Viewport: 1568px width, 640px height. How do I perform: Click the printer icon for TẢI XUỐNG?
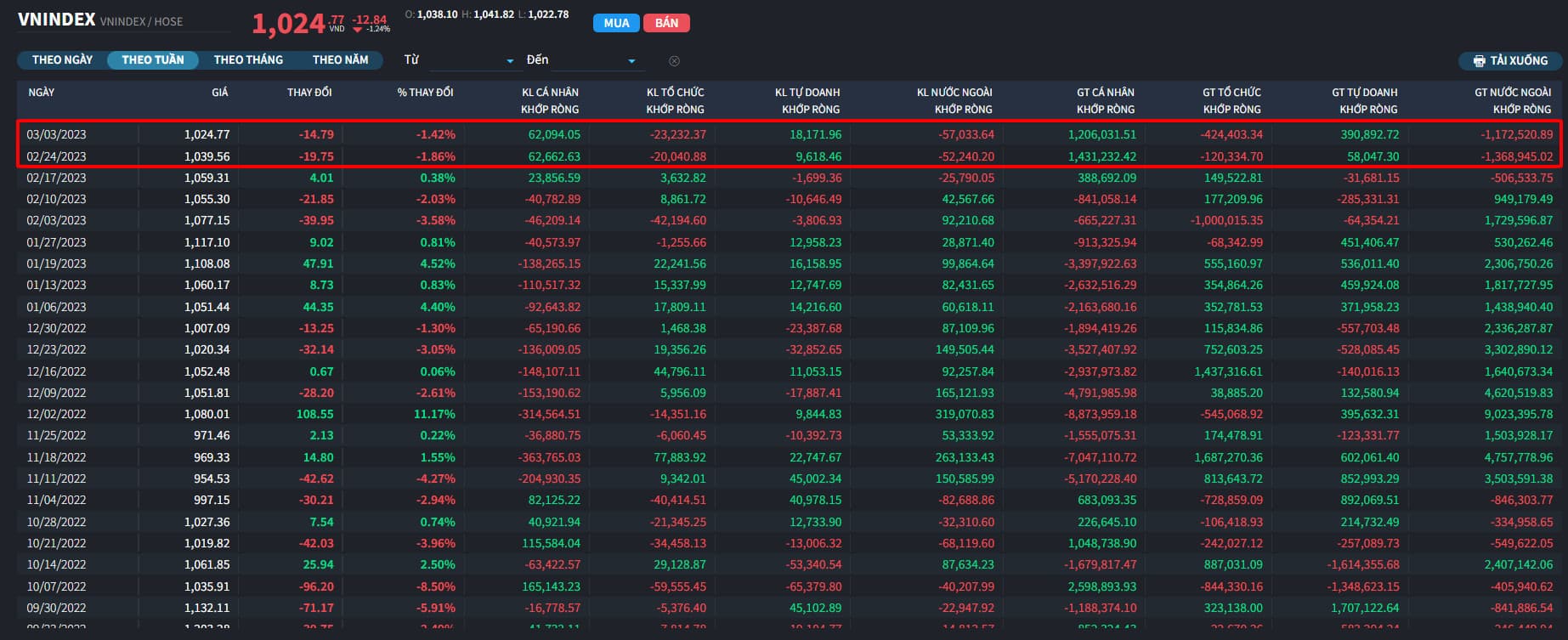pyautogui.click(x=1479, y=61)
